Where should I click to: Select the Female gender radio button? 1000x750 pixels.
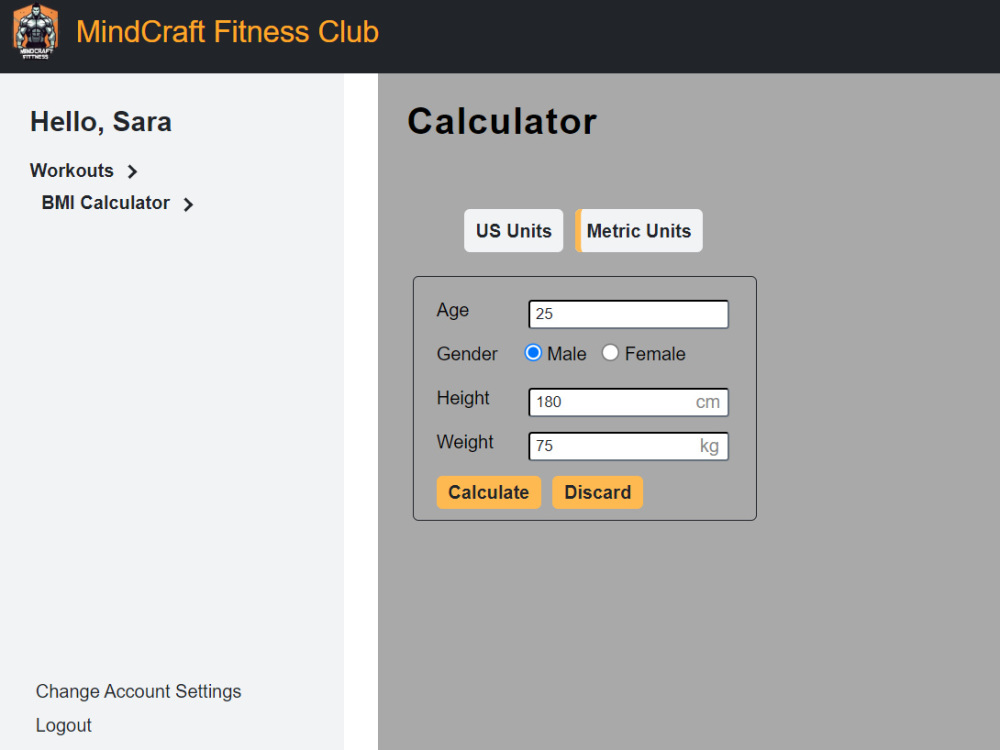[x=610, y=353]
